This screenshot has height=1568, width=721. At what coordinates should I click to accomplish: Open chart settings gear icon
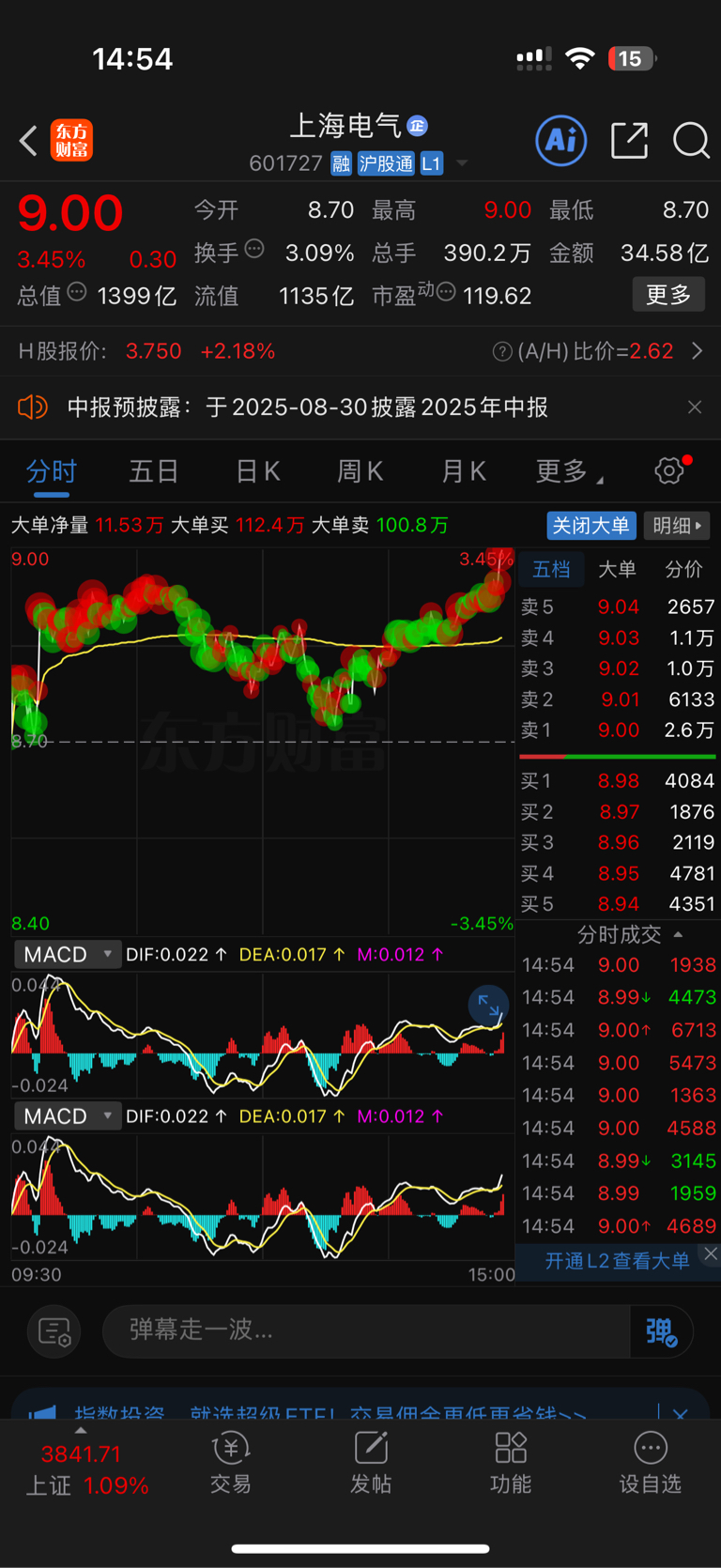[x=670, y=469]
